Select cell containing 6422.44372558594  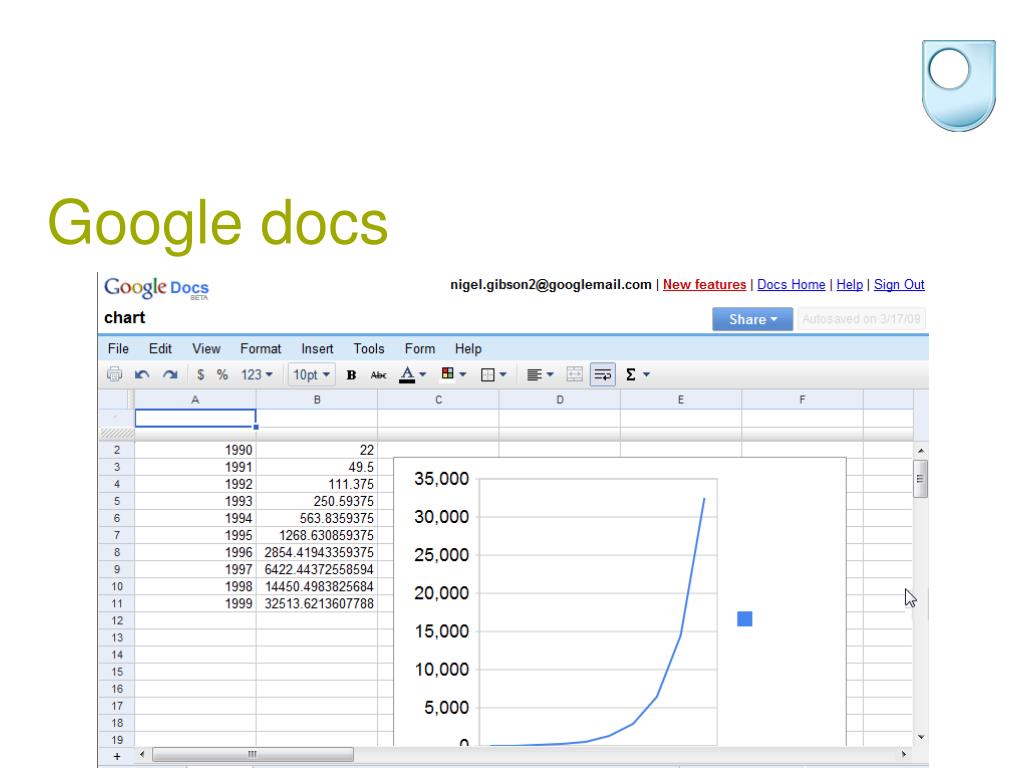click(317, 569)
